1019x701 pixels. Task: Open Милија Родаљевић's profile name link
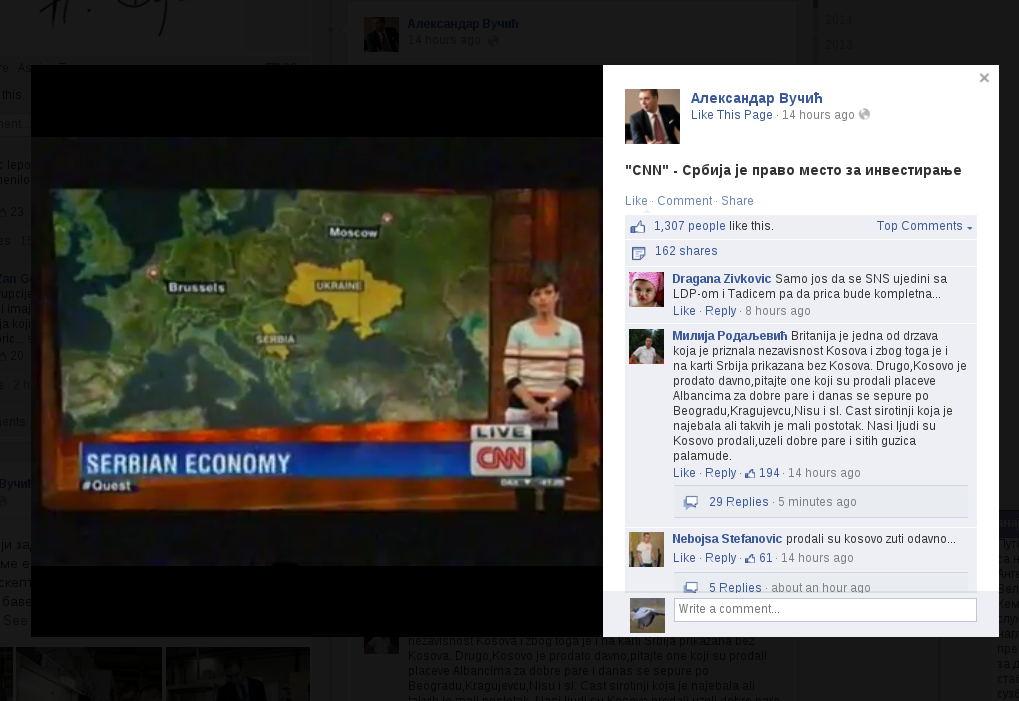729,336
